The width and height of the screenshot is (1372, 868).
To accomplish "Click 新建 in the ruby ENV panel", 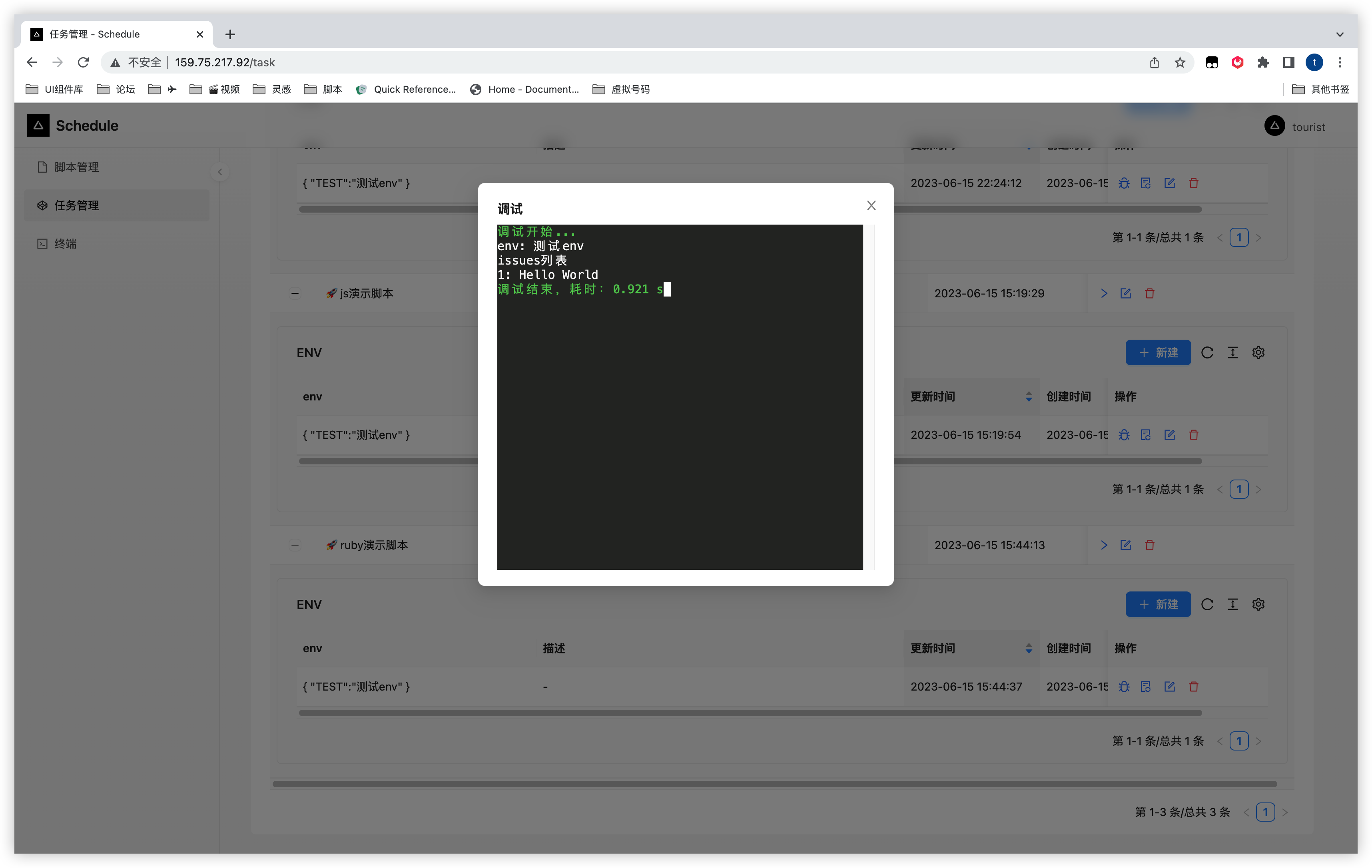I will pyautogui.click(x=1158, y=604).
